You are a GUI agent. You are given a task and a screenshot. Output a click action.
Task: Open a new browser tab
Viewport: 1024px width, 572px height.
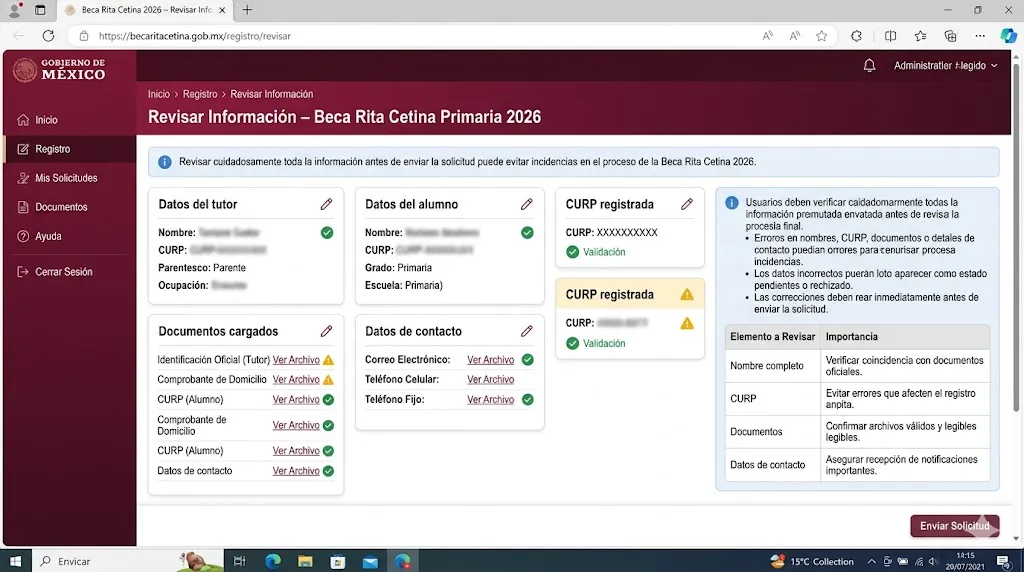(x=247, y=10)
